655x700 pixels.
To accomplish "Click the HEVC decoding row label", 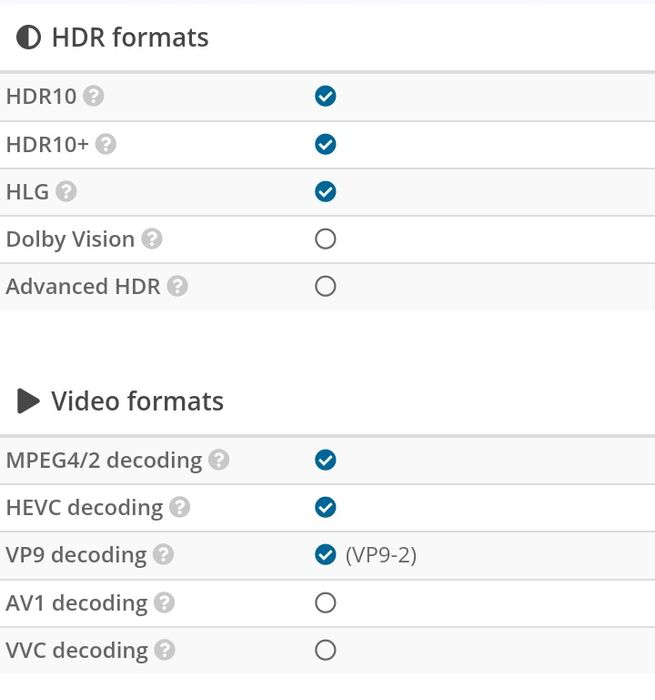I will coord(84,507).
